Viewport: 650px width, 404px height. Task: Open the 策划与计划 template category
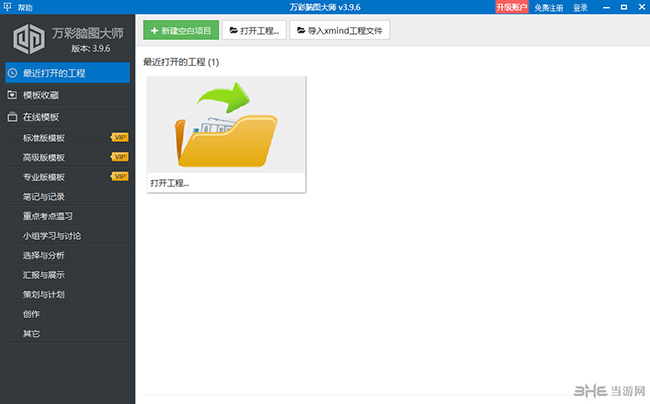pyautogui.click(x=44, y=294)
